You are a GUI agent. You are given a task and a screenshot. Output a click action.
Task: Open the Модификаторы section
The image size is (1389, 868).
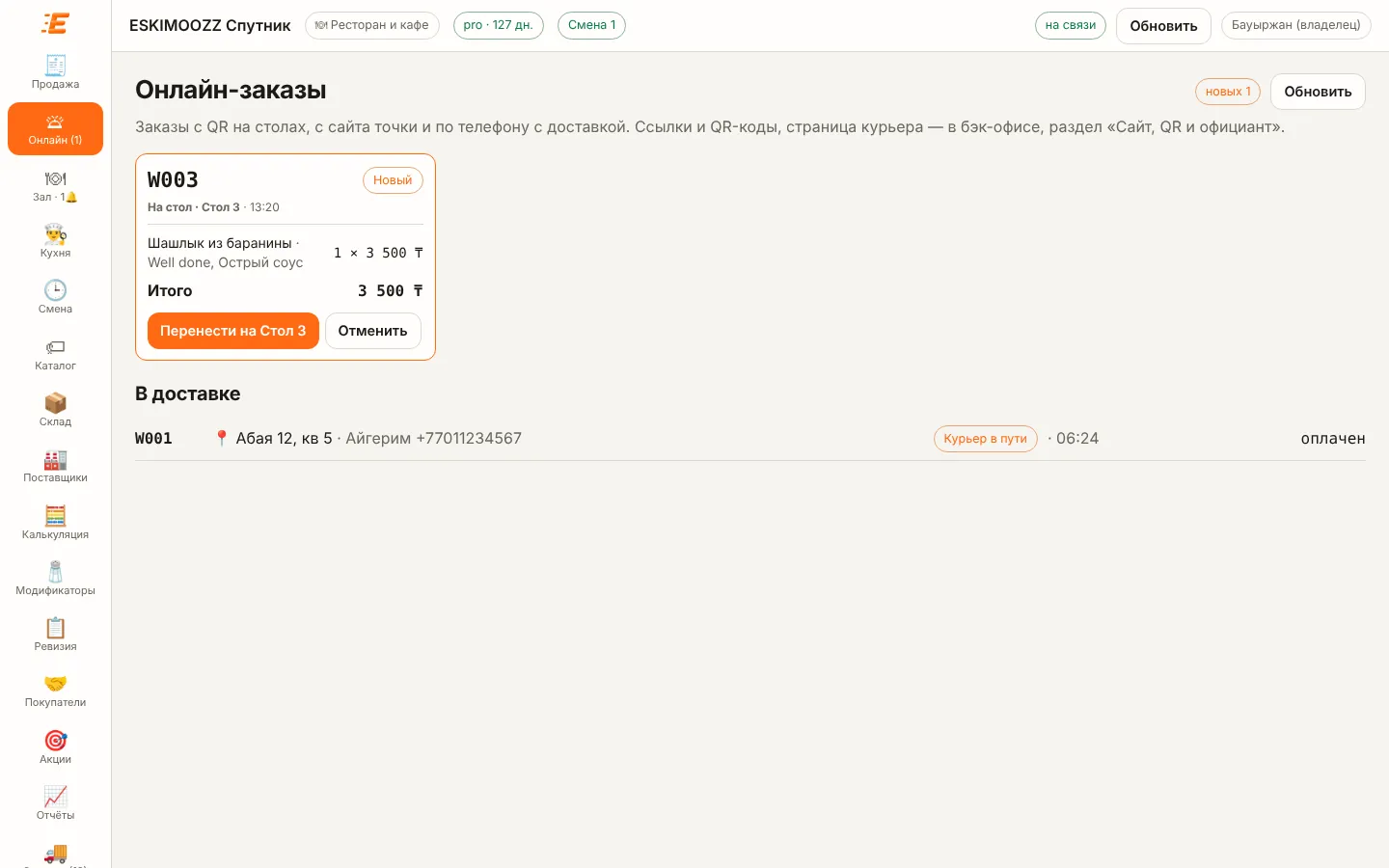[x=55, y=579]
